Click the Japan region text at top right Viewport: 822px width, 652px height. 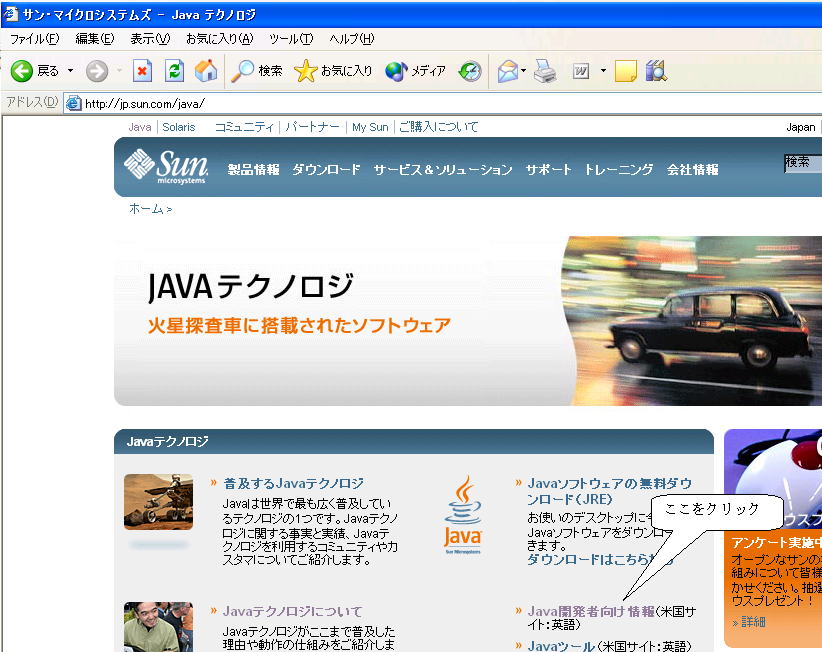point(801,127)
